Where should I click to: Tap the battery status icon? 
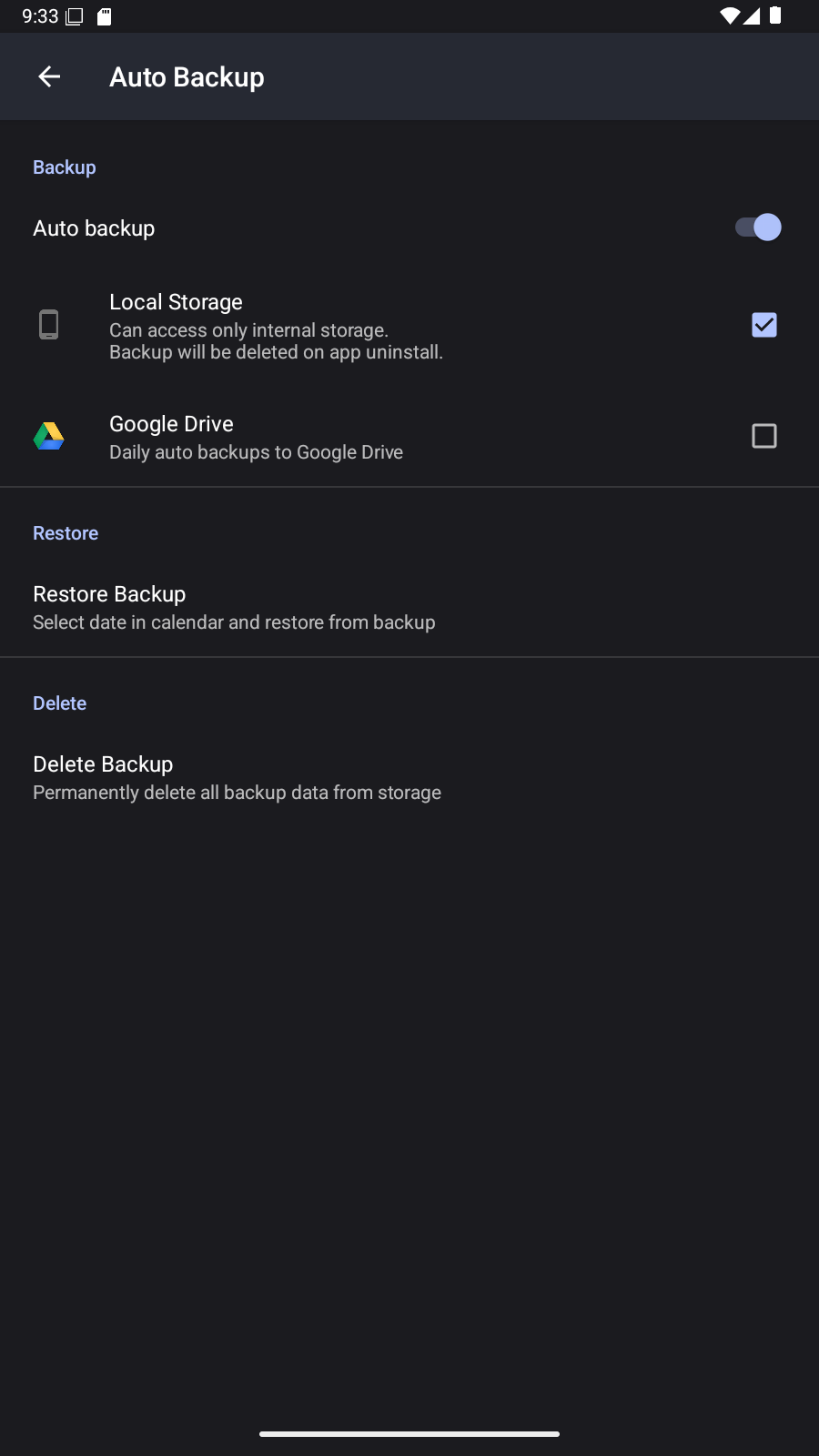pos(775,15)
